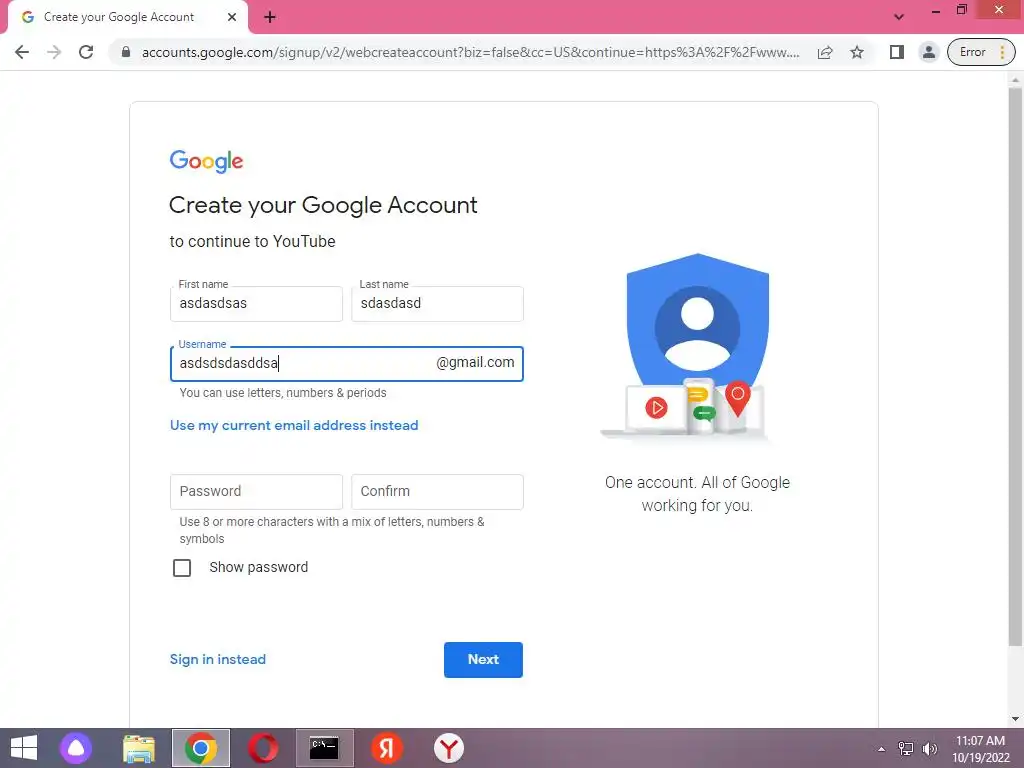Click 'One account. All of Google' text
The width and height of the screenshot is (1024, 768).
(697, 483)
